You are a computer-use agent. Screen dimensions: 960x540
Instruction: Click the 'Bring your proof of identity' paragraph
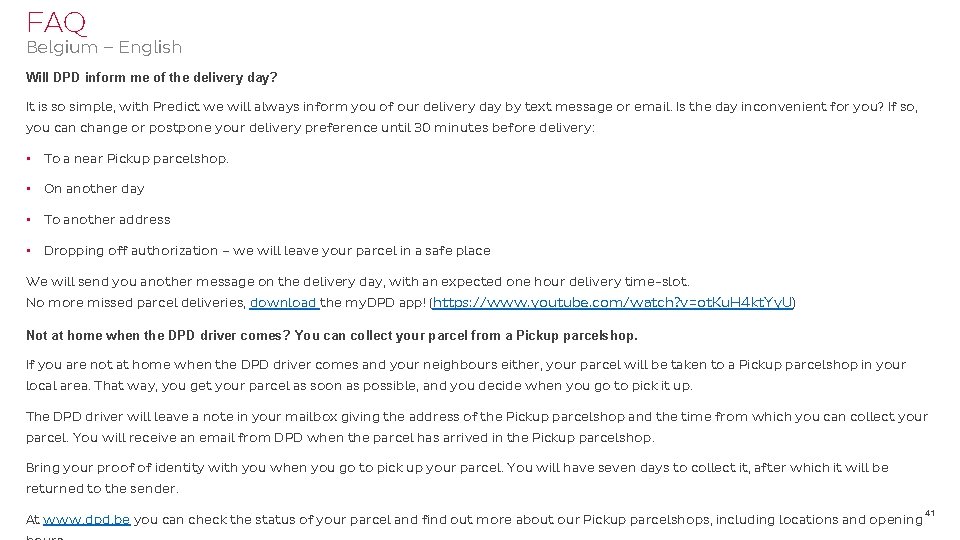pos(457,468)
